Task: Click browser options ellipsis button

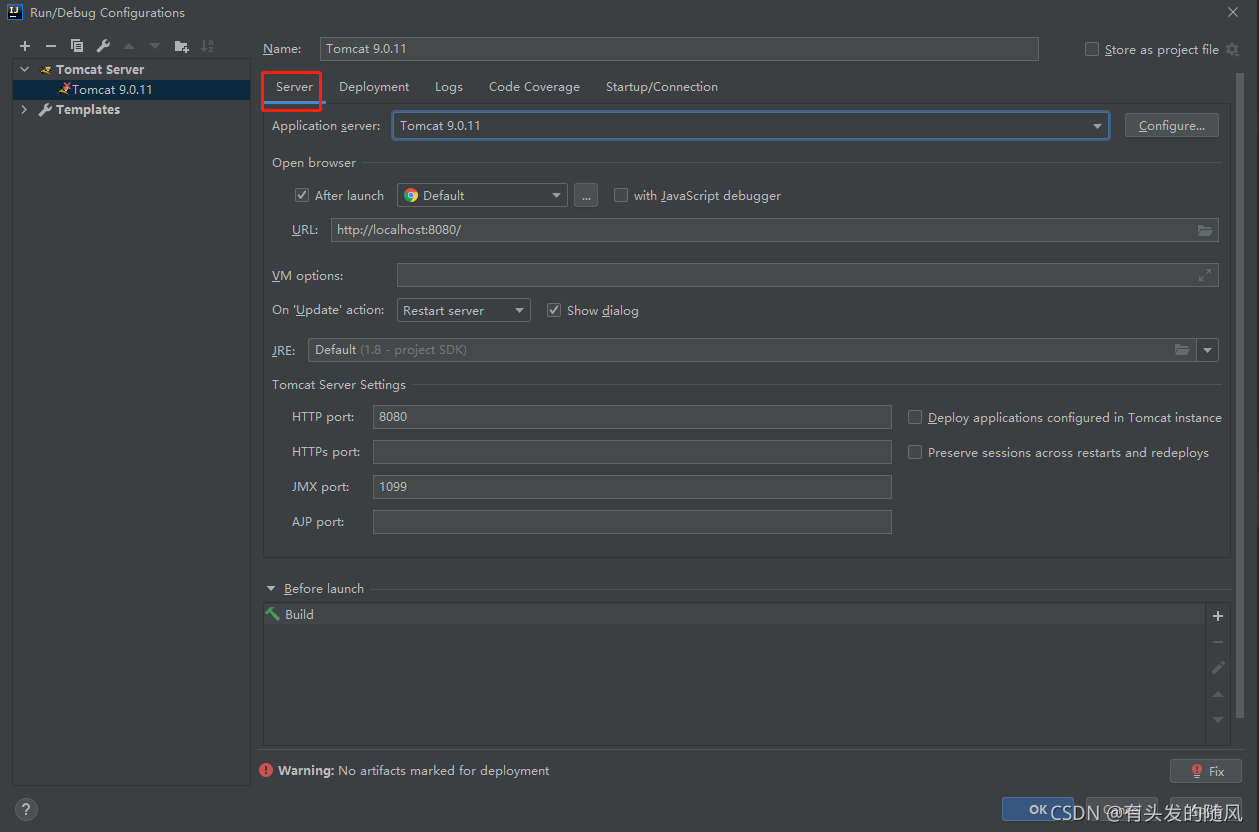Action: [587, 195]
